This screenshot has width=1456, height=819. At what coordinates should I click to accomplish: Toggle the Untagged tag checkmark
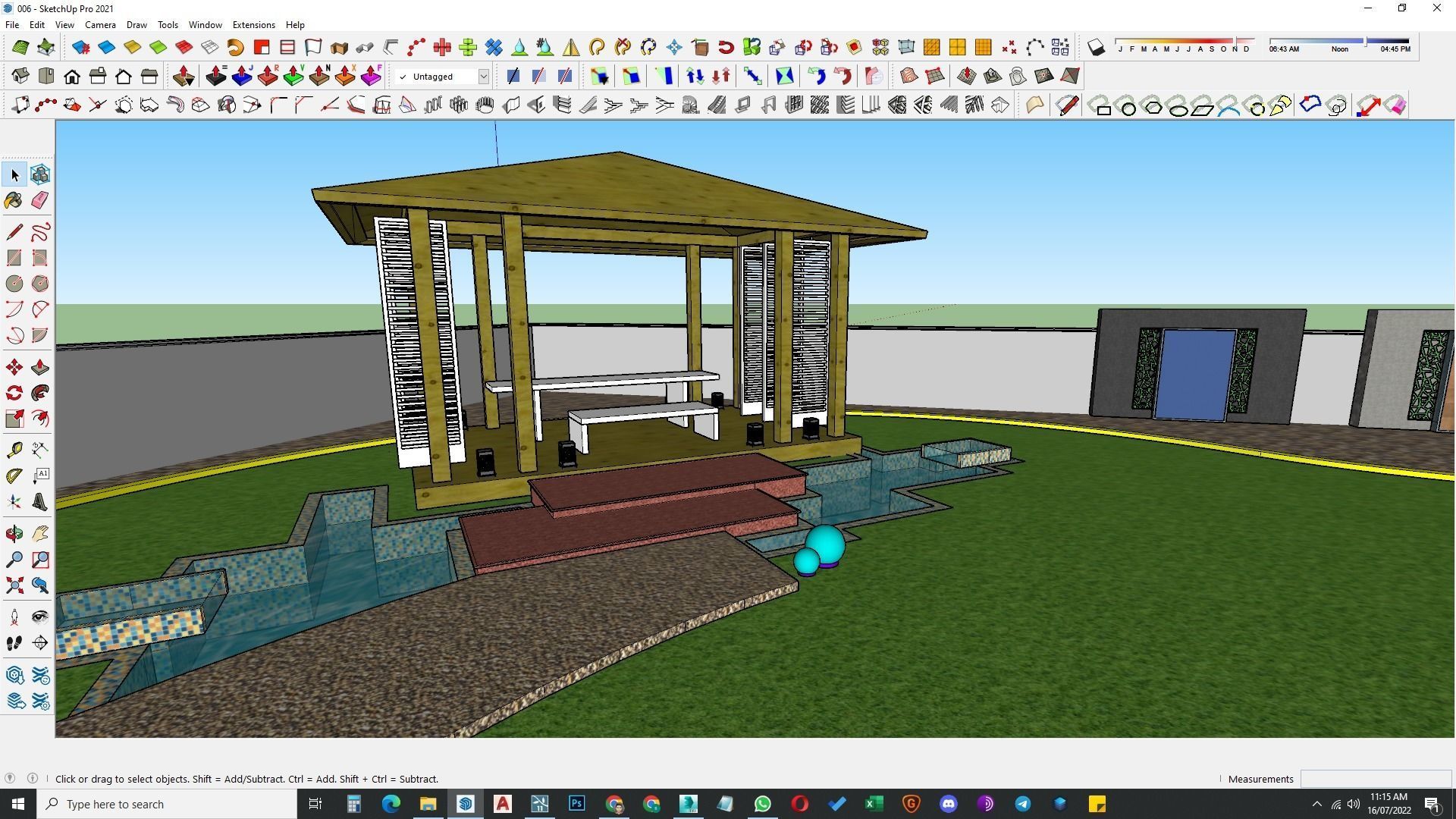pyautogui.click(x=403, y=77)
